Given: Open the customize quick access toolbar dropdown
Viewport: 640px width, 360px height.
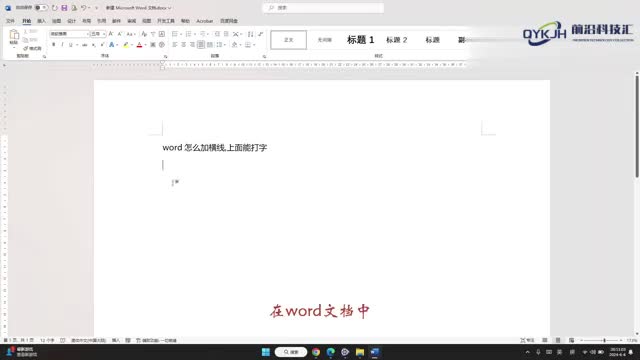Looking at the screenshot, I should tap(97, 8).
